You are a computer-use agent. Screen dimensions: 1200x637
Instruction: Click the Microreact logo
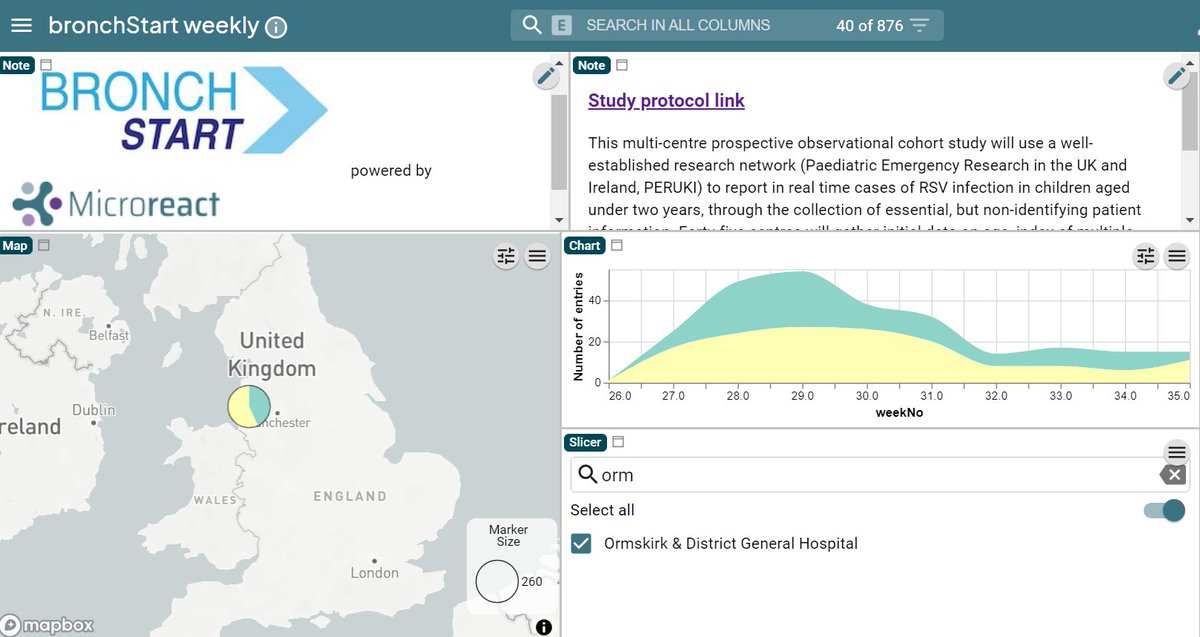pos(116,203)
